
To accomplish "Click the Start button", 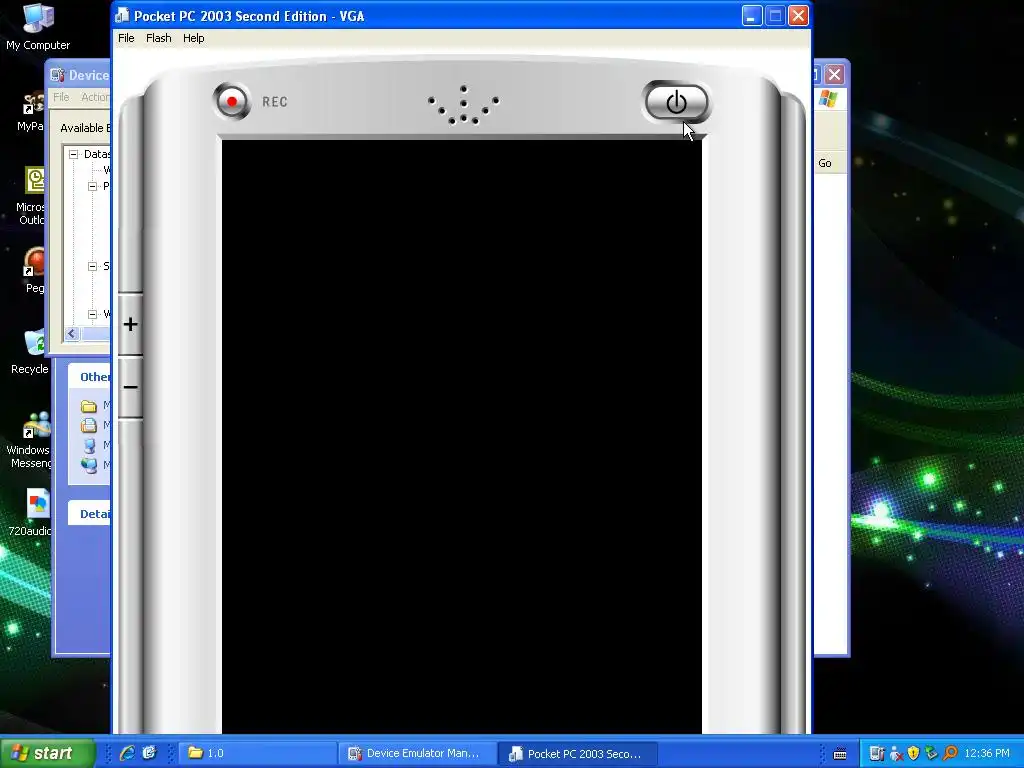I will coord(47,753).
